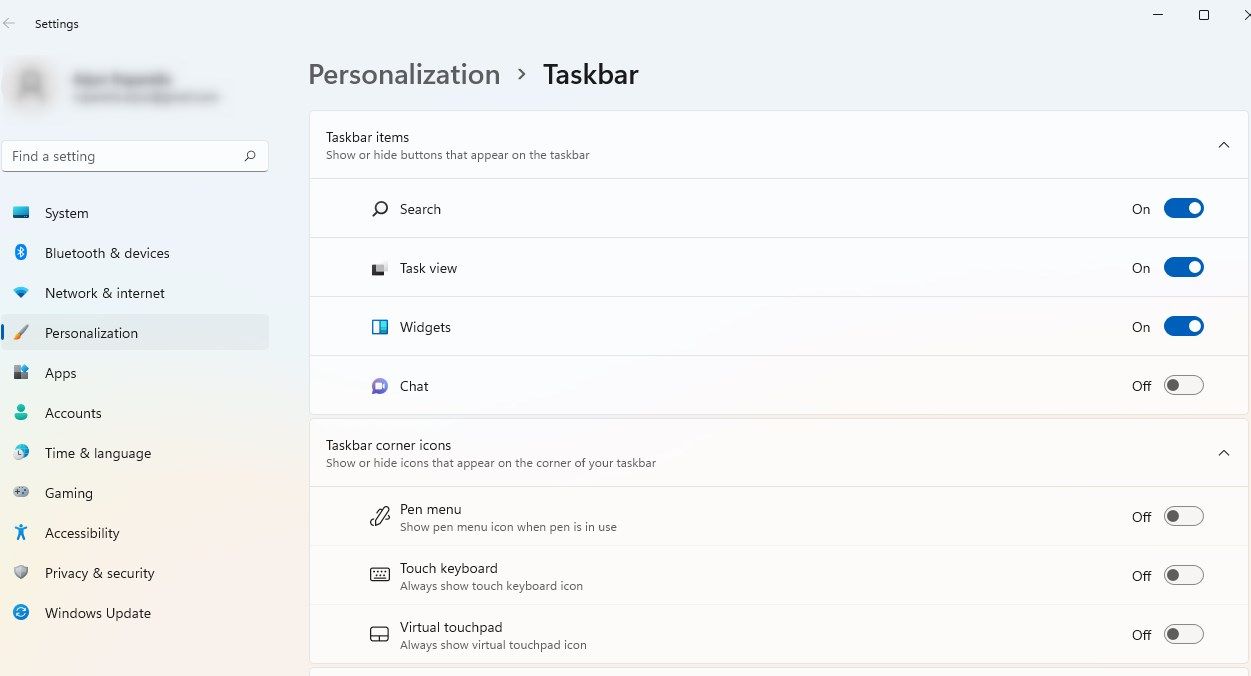
Task: Go back to Personalization via breadcrumb
Action: [404, 75]
